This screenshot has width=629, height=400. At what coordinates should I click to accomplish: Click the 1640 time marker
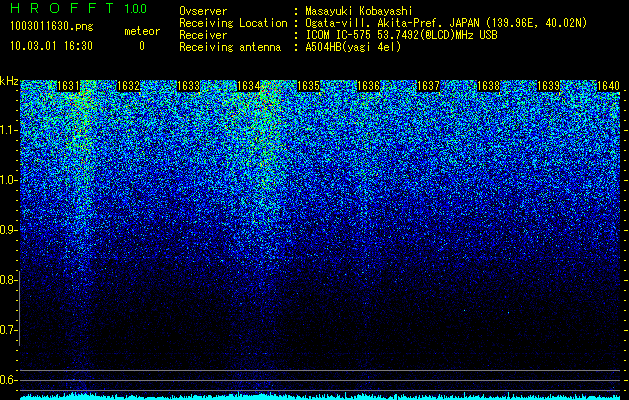(609, 86)
